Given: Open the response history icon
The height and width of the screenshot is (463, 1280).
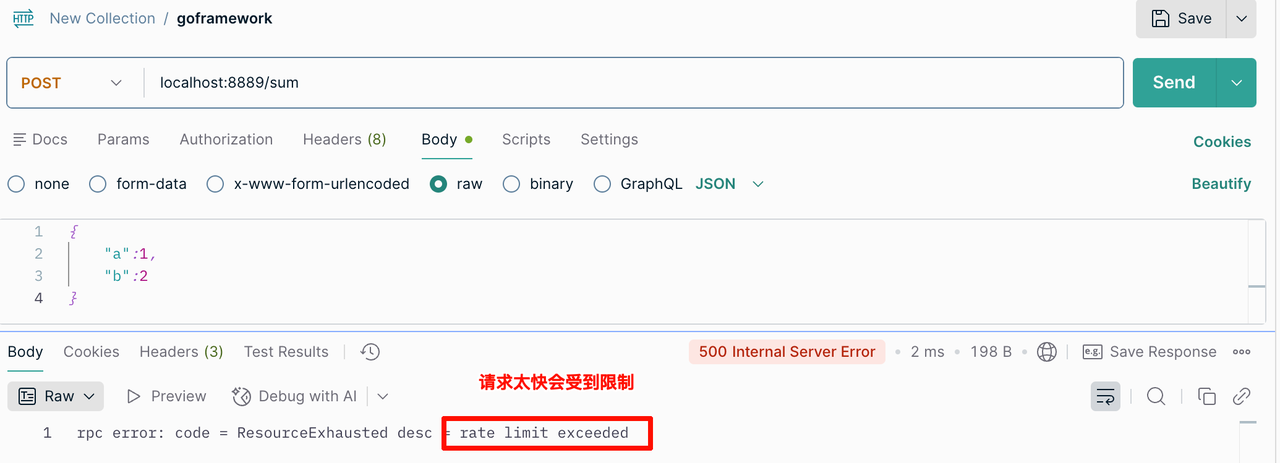Looking at the screenshot, I should click(370, 351).
